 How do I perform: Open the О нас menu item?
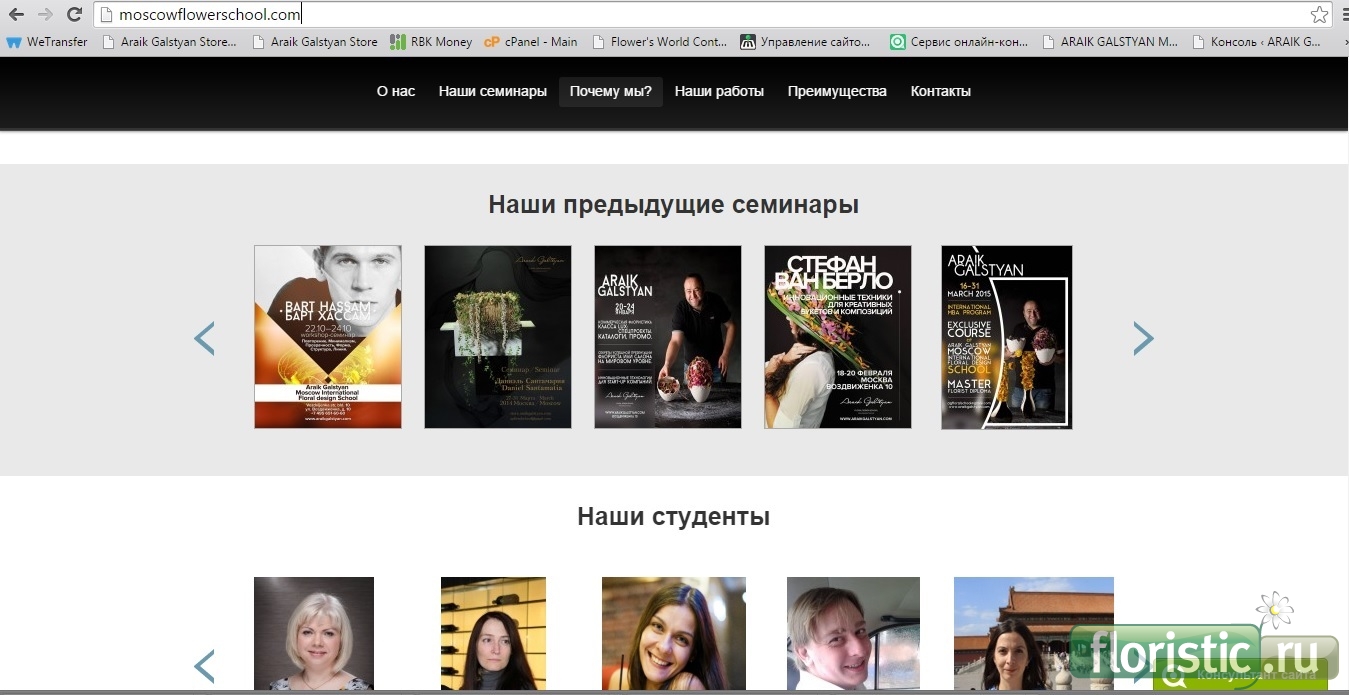coord(396,91)
